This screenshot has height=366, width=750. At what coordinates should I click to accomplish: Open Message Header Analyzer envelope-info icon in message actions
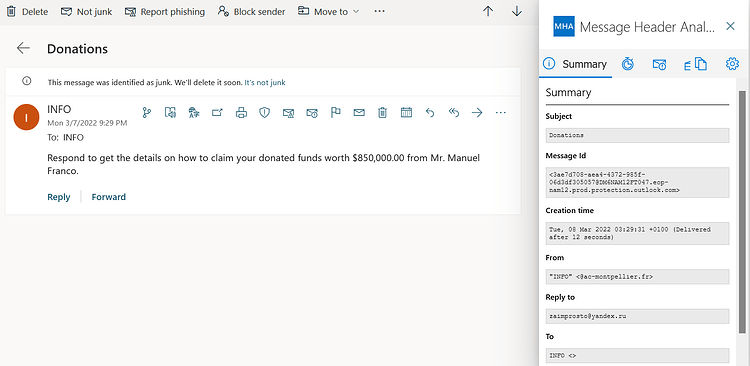coord(312,113)
